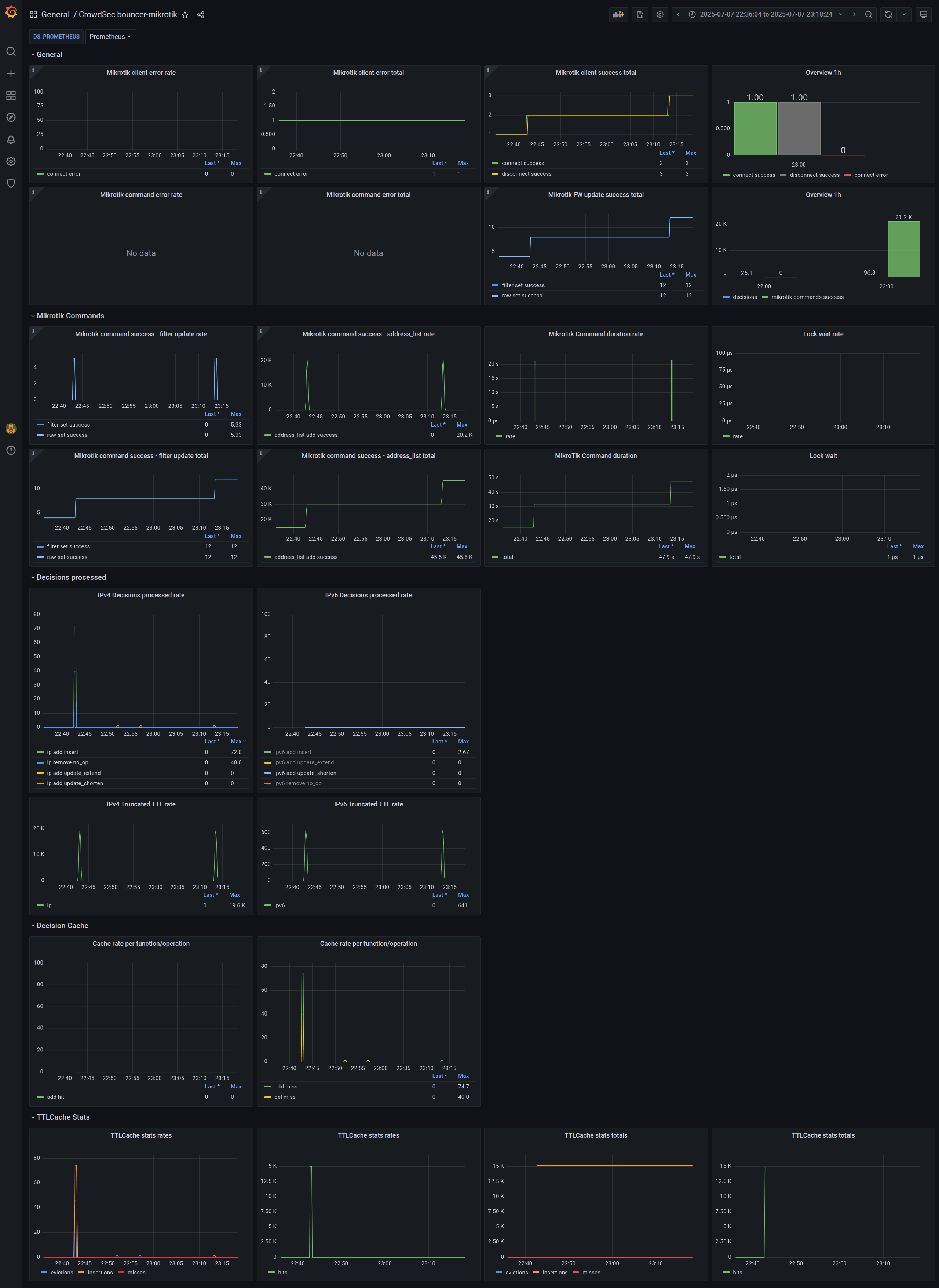Click orange swatch for ip add update_shorten
Viewport: 939px width, 1288px height.
tap(40, 783)
